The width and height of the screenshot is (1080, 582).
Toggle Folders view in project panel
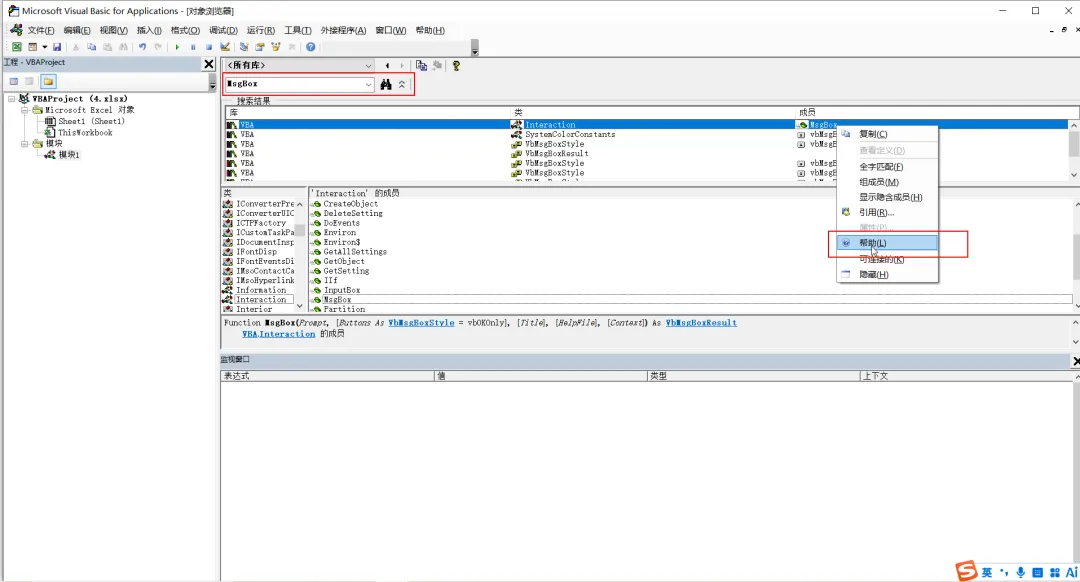(48, 81)
